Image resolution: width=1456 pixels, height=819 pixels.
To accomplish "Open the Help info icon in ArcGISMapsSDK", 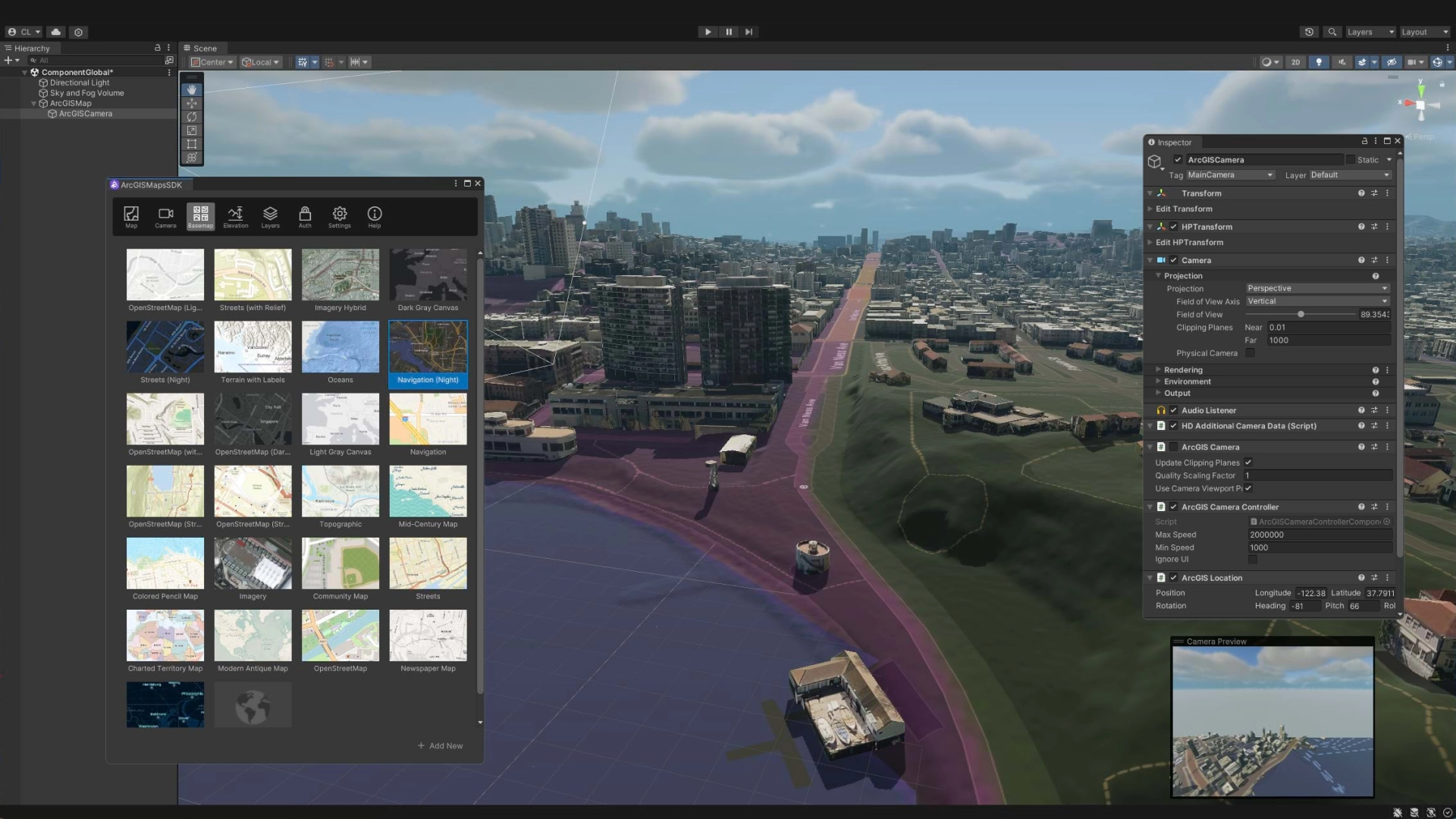I will pos(374,217).
